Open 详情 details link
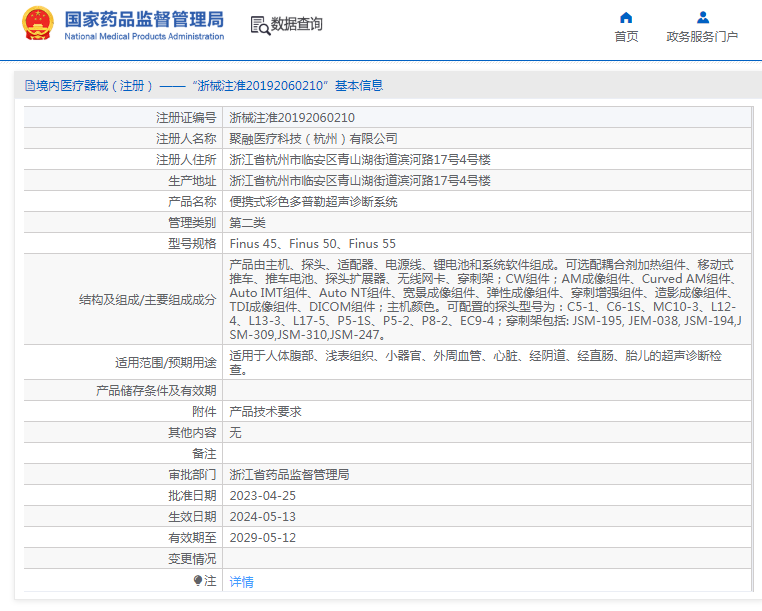762x611 pixels. coord(242,581)
